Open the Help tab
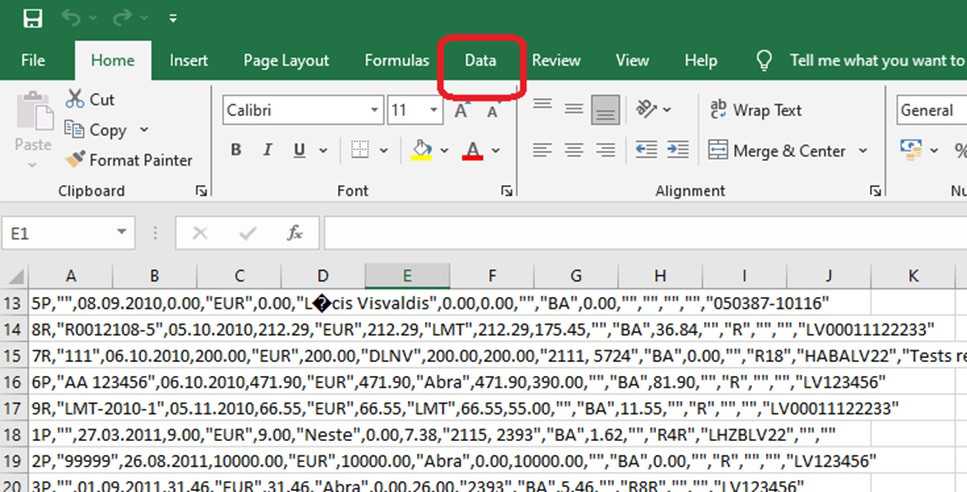Image resolution: width=967 pixels, height=492 pixels. 701,60
